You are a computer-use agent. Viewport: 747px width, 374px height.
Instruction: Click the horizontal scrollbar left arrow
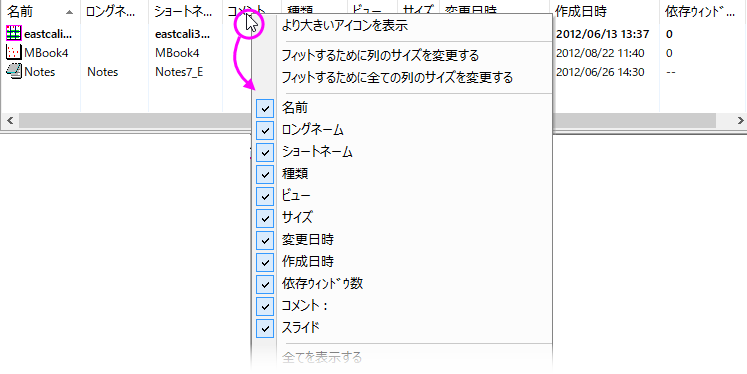coord(10,121)
